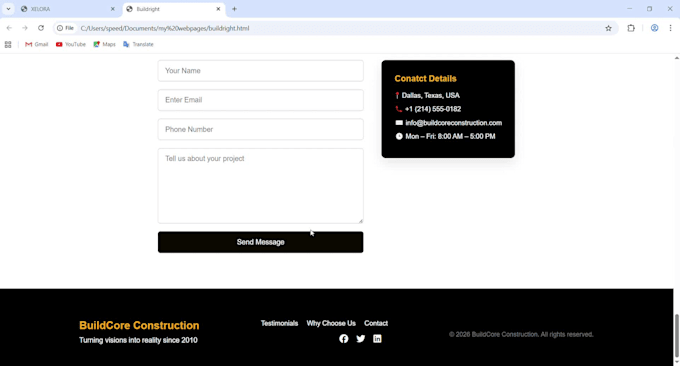Image resolution: width=680 pixels, height=366 pixels.
Task: Reload the page with the refresh icon
Action: coord(41,28)
